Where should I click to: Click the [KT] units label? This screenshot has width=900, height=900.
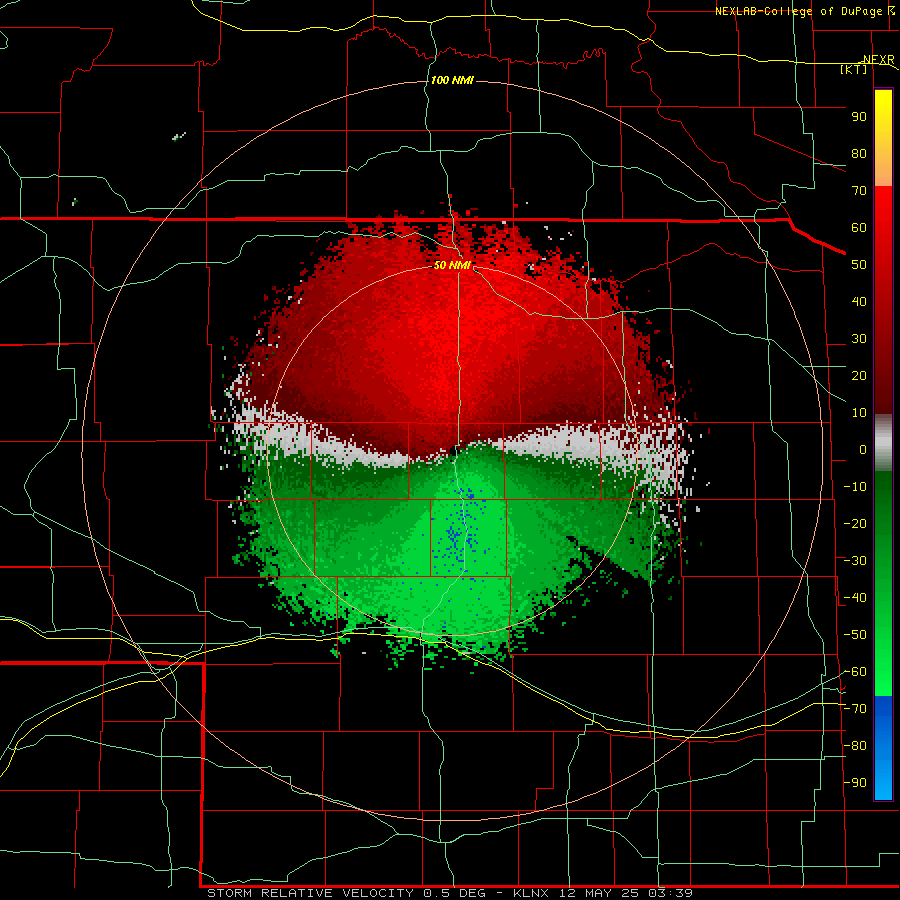point(854,69)
